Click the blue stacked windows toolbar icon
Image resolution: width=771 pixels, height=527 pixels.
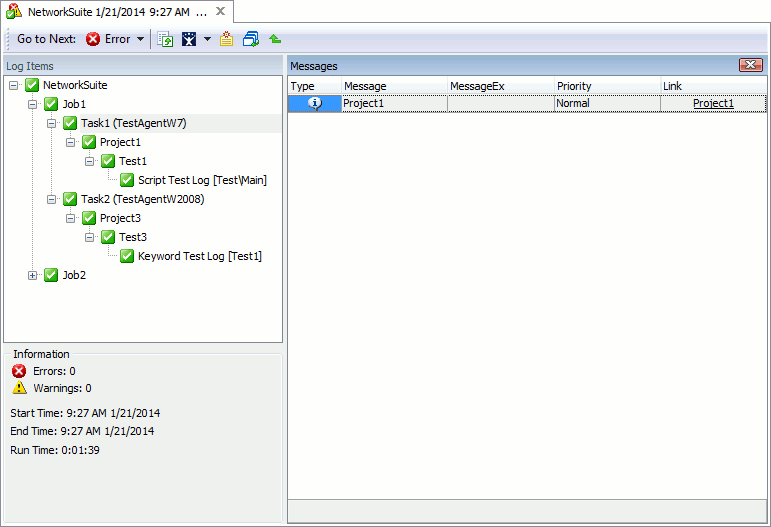(x=251, y=39)
